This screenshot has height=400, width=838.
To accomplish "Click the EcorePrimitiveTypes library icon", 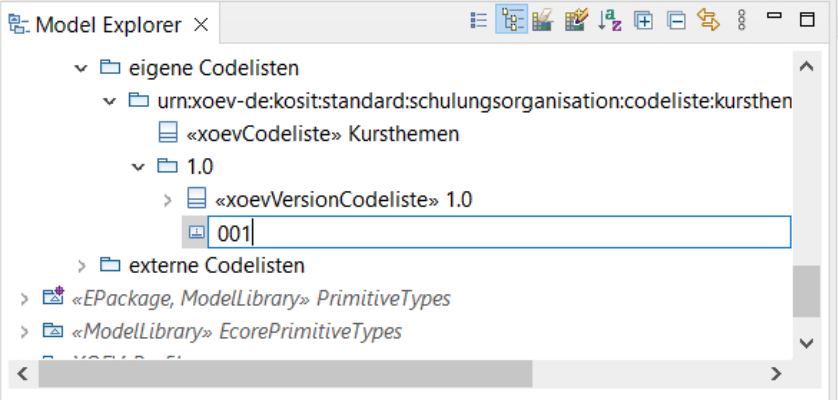I will tap(53, 330).
